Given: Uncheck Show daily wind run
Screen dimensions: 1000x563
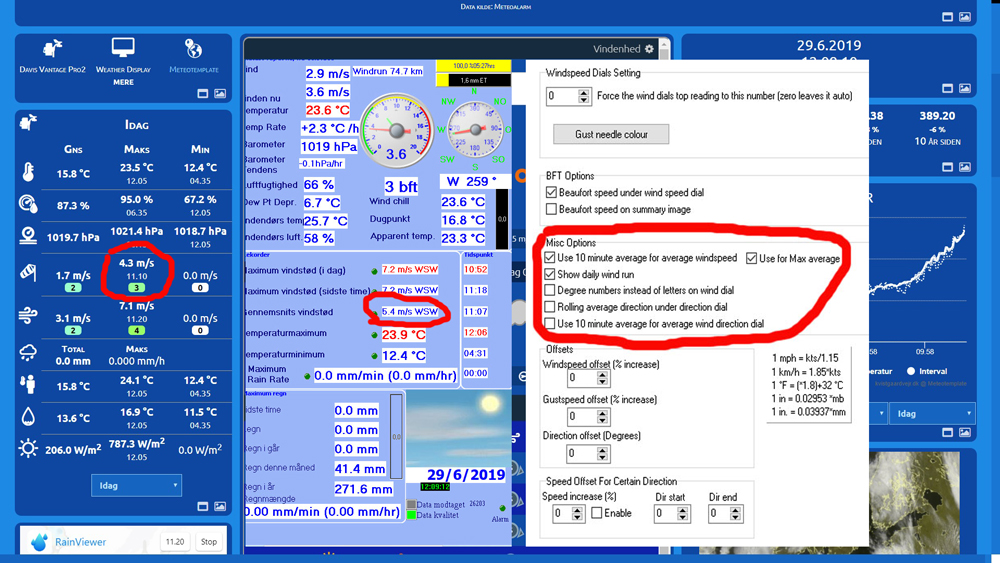Looking at the screenshot, I should (550, 274).
